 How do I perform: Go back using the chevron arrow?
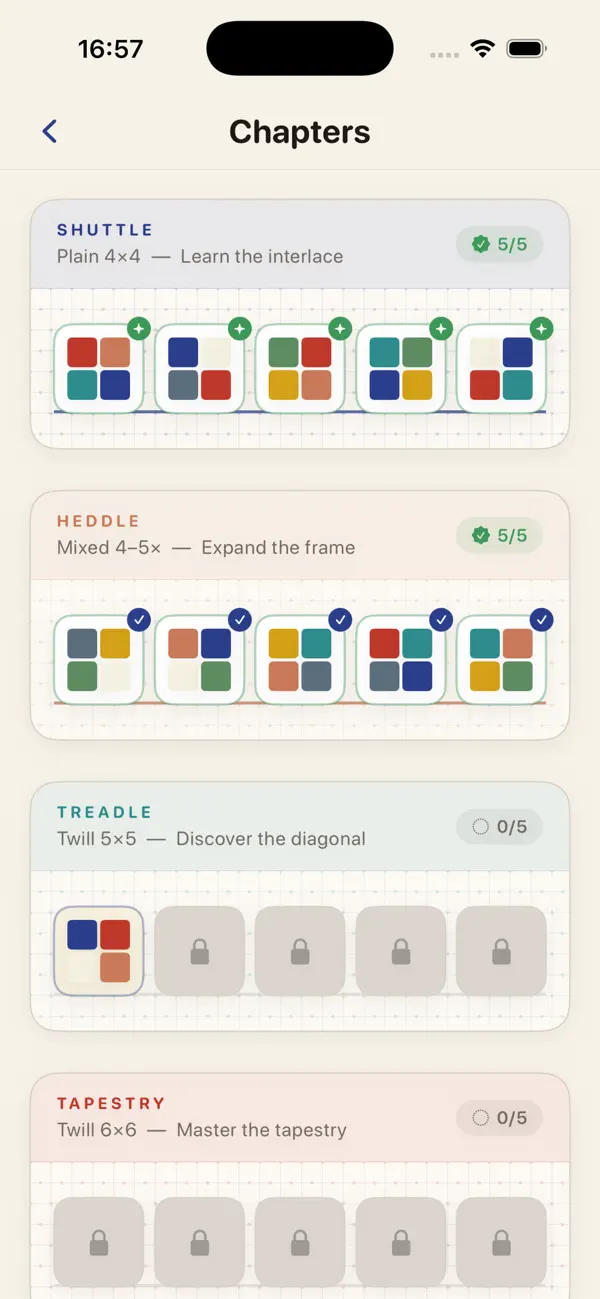click(x=50, y=131)
